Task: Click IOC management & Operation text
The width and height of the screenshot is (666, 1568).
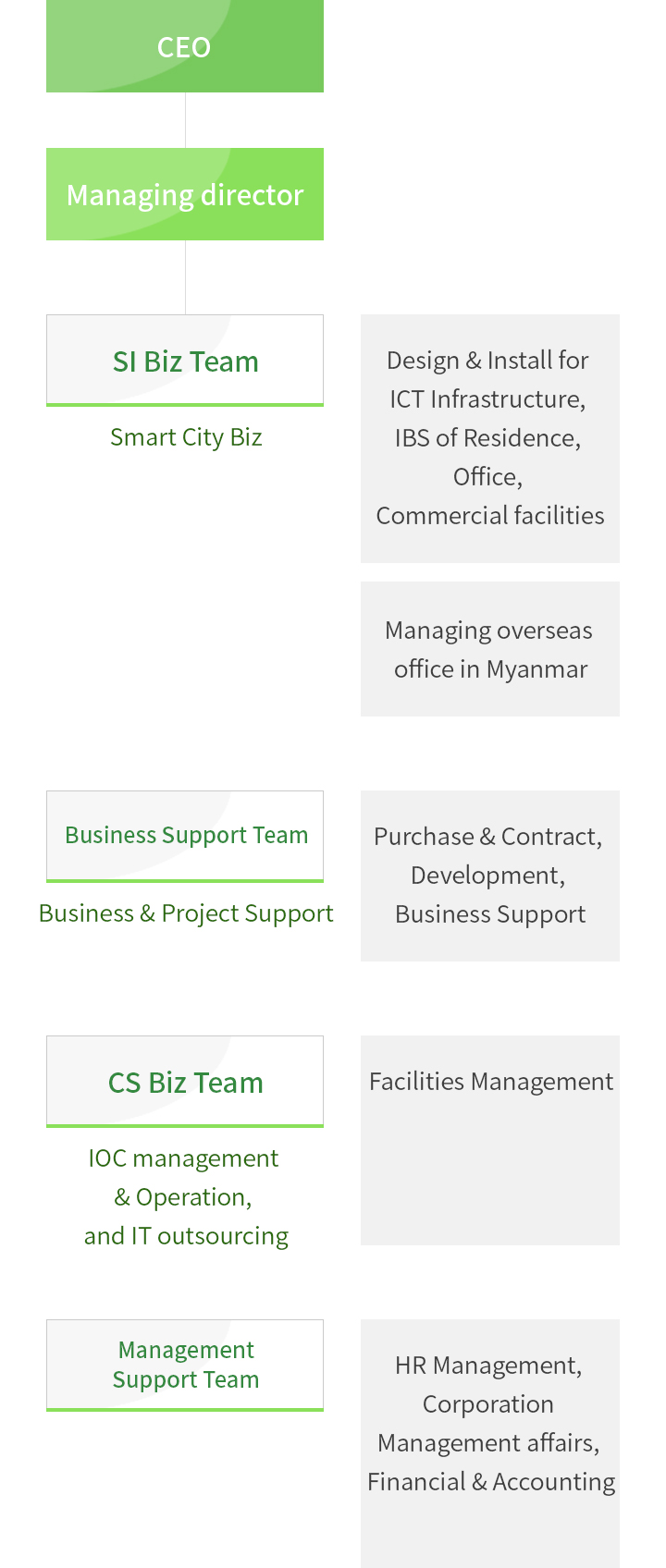Action: point(183,1178)
